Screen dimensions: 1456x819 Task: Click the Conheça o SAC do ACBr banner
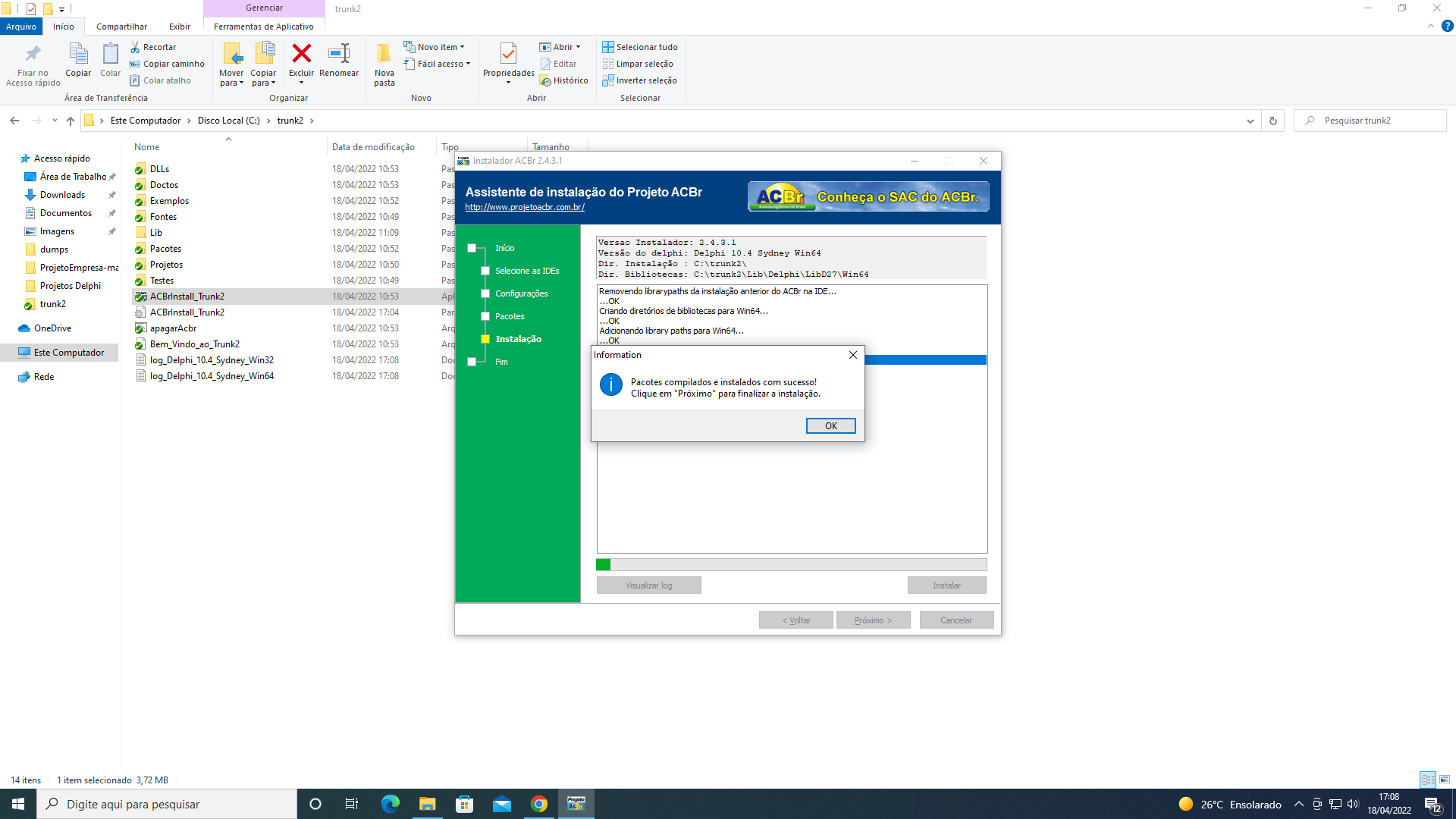pos(868,196)
